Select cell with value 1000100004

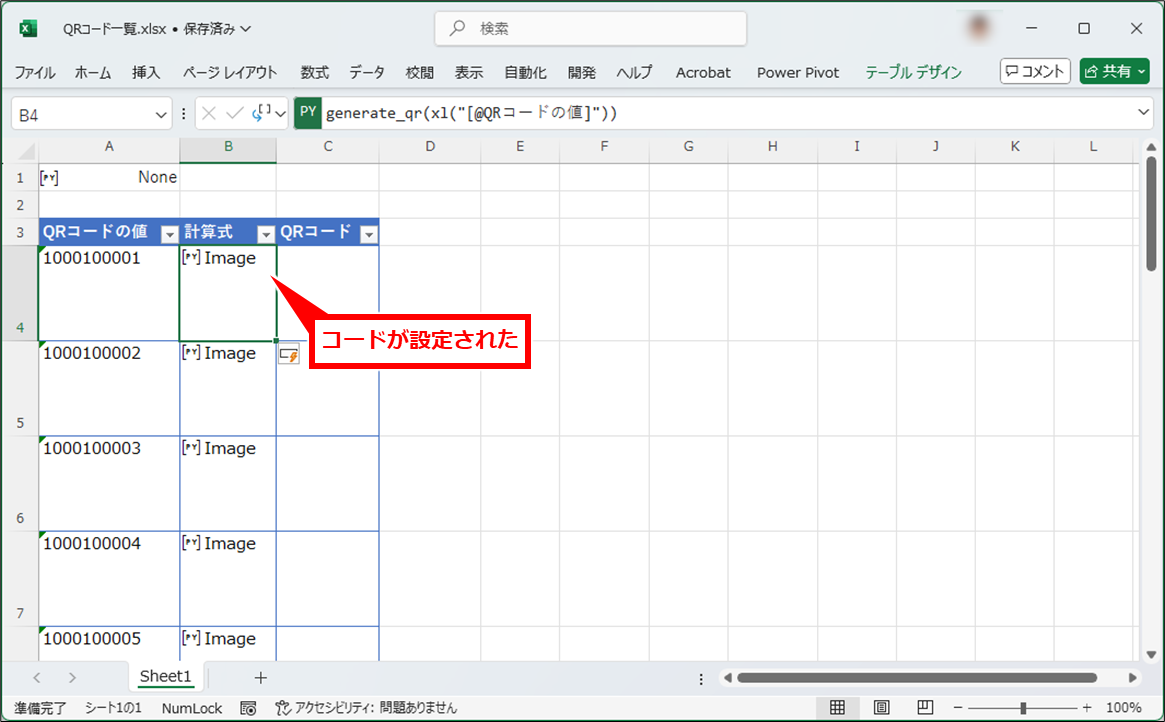click(x=109, y=579)
